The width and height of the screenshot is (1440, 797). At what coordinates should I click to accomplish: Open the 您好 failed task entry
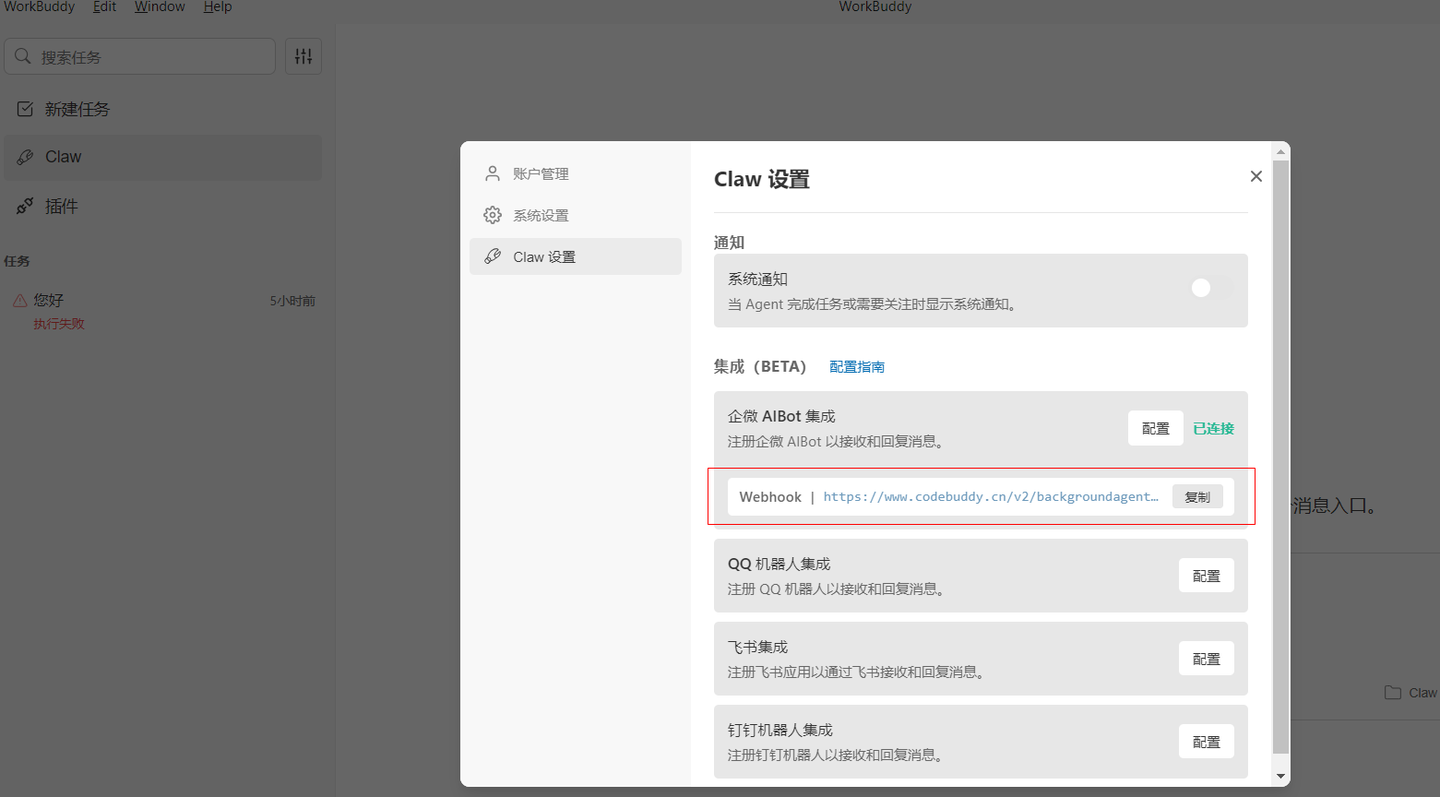pos(162,311)
